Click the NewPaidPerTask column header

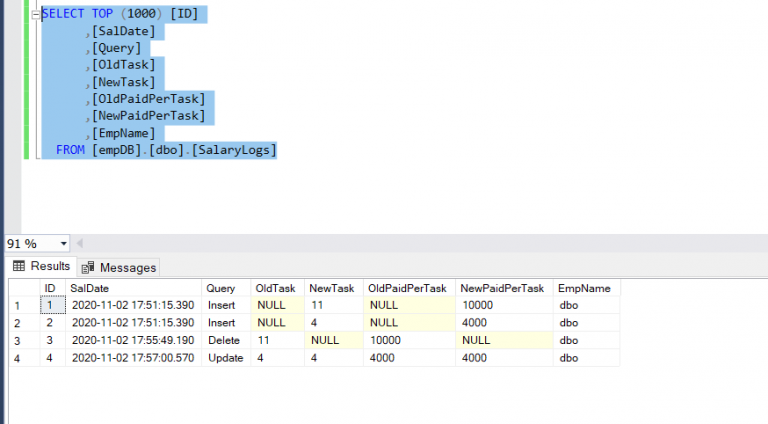tap(502, 288)
